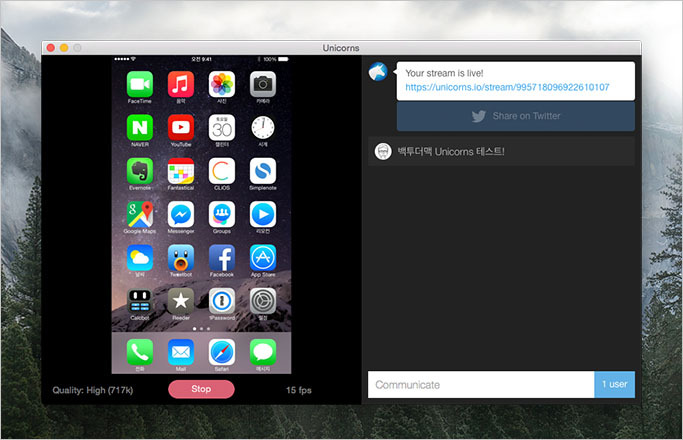Click the 1 user button

(615, 385)
